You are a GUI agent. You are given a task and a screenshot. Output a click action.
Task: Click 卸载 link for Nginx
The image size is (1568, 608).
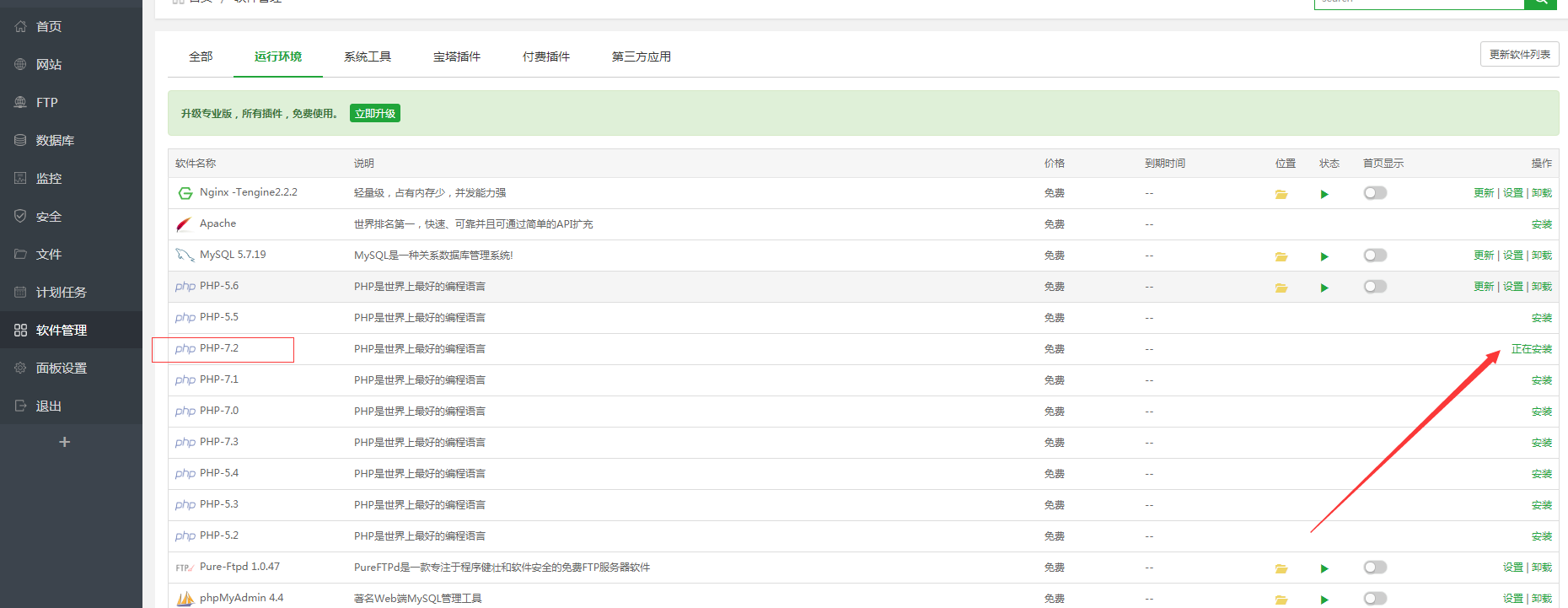point(1542,193)
